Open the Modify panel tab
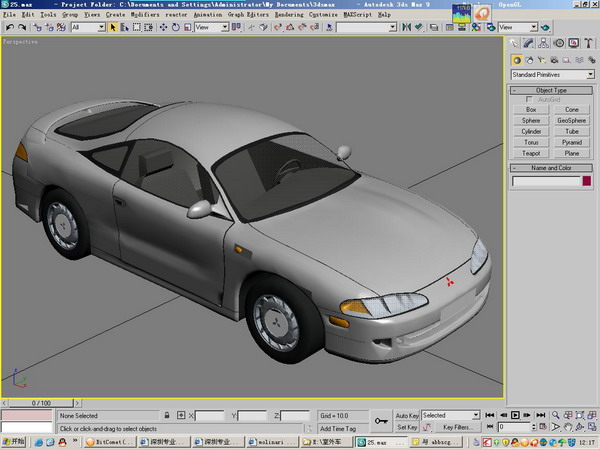The height and width of the screenshot is (450, 600). [530, 43]
